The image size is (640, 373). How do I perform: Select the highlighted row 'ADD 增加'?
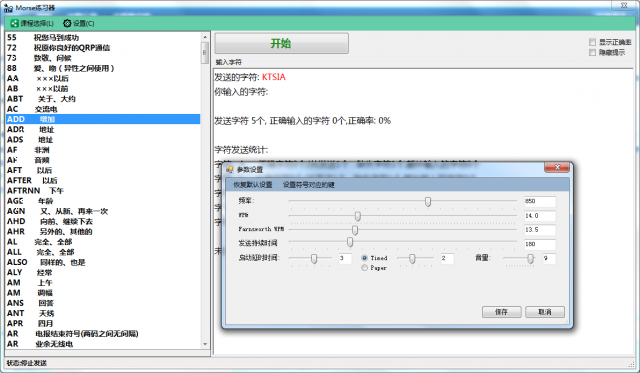pos(103,119)
